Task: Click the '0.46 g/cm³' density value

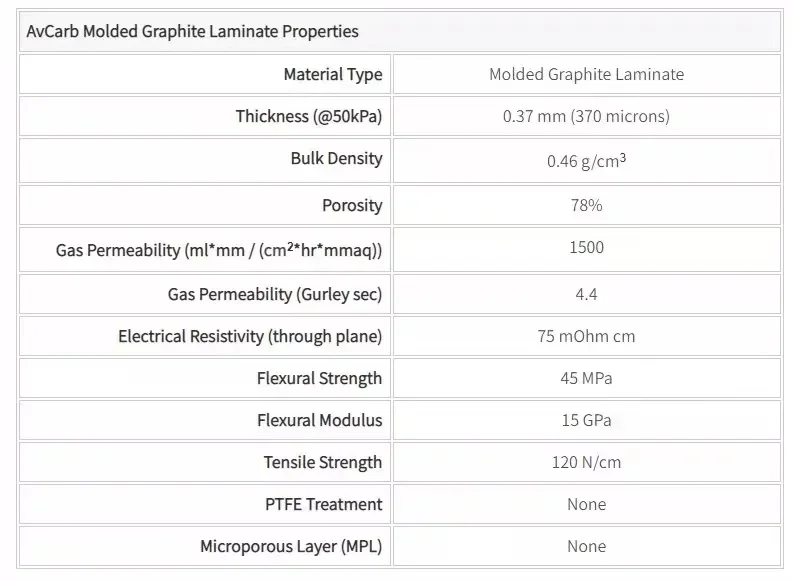Action: tap(586, 160)
